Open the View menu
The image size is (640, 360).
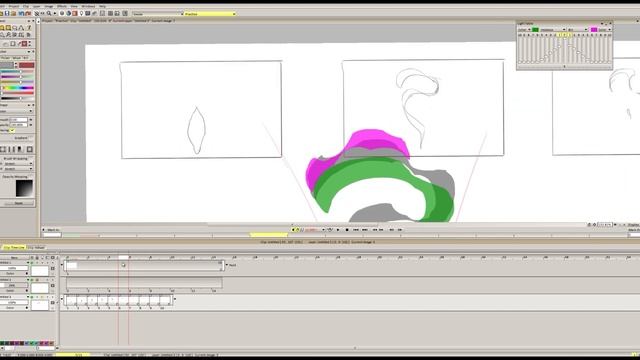click(74, 7)
